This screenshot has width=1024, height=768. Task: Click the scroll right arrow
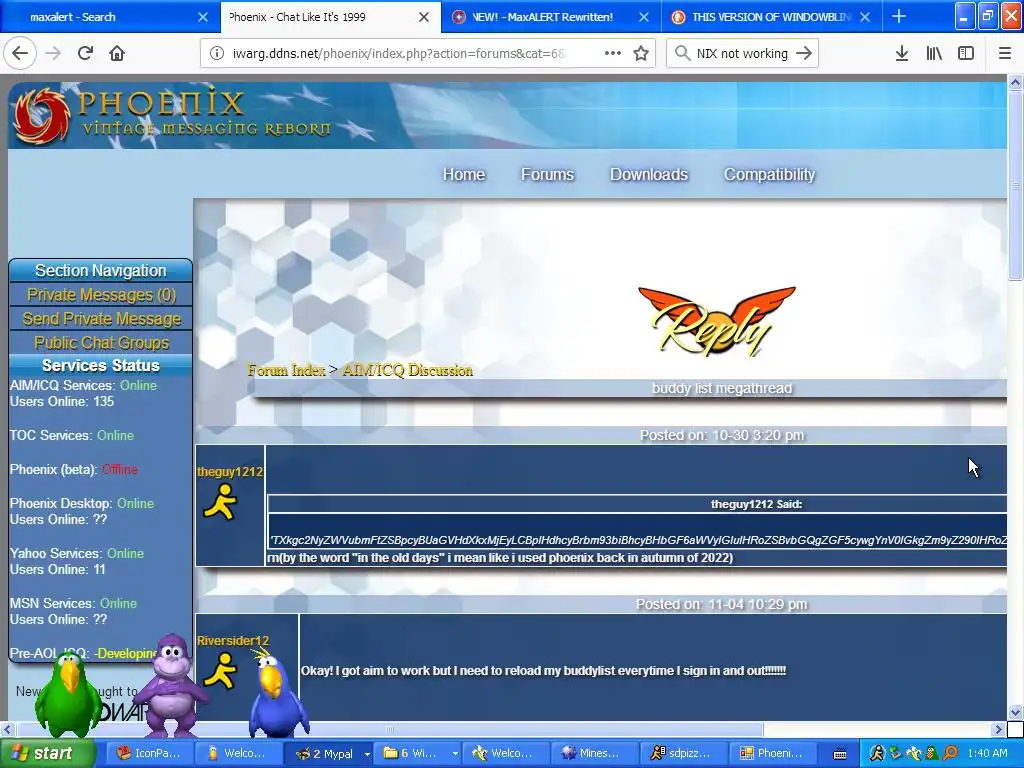[x=998, y=729]
